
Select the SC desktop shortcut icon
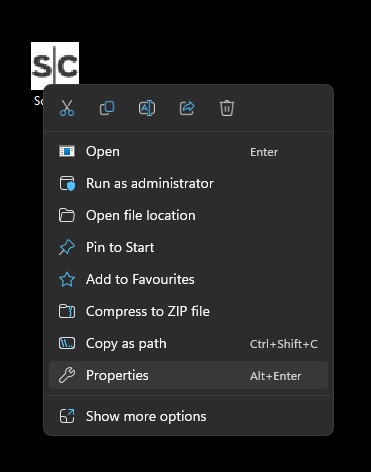(55, 66)
